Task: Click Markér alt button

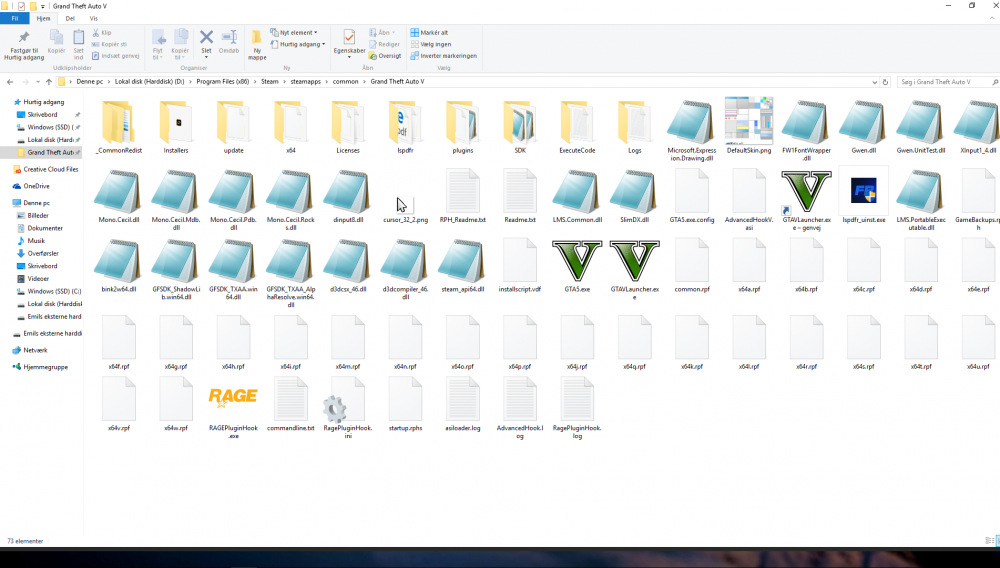Action: [429, 33]
